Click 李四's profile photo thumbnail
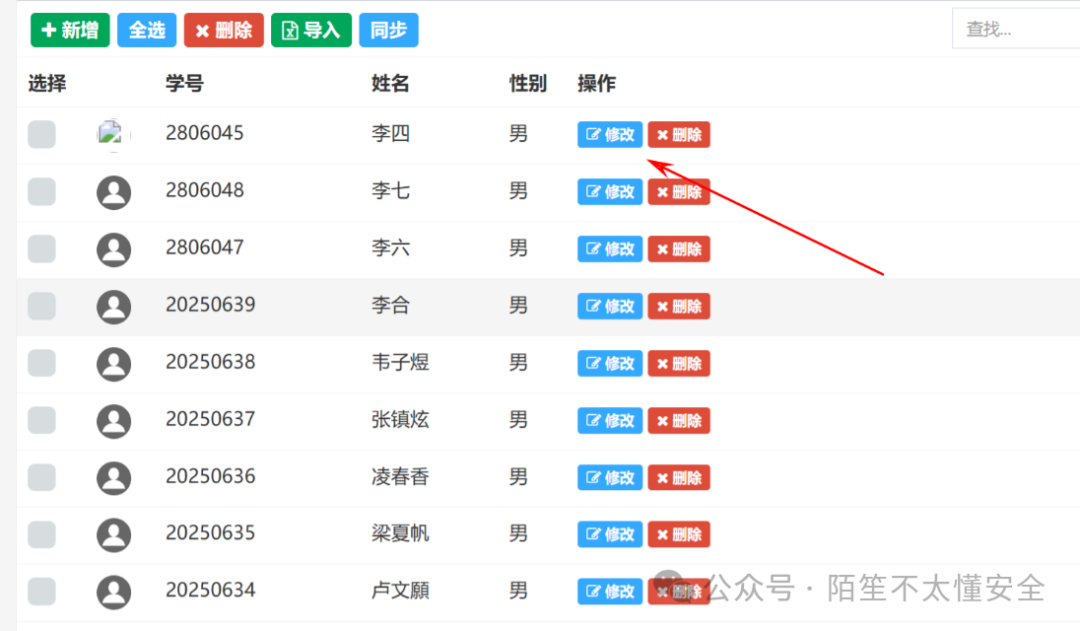1080x631 pixels. point(113,133)
